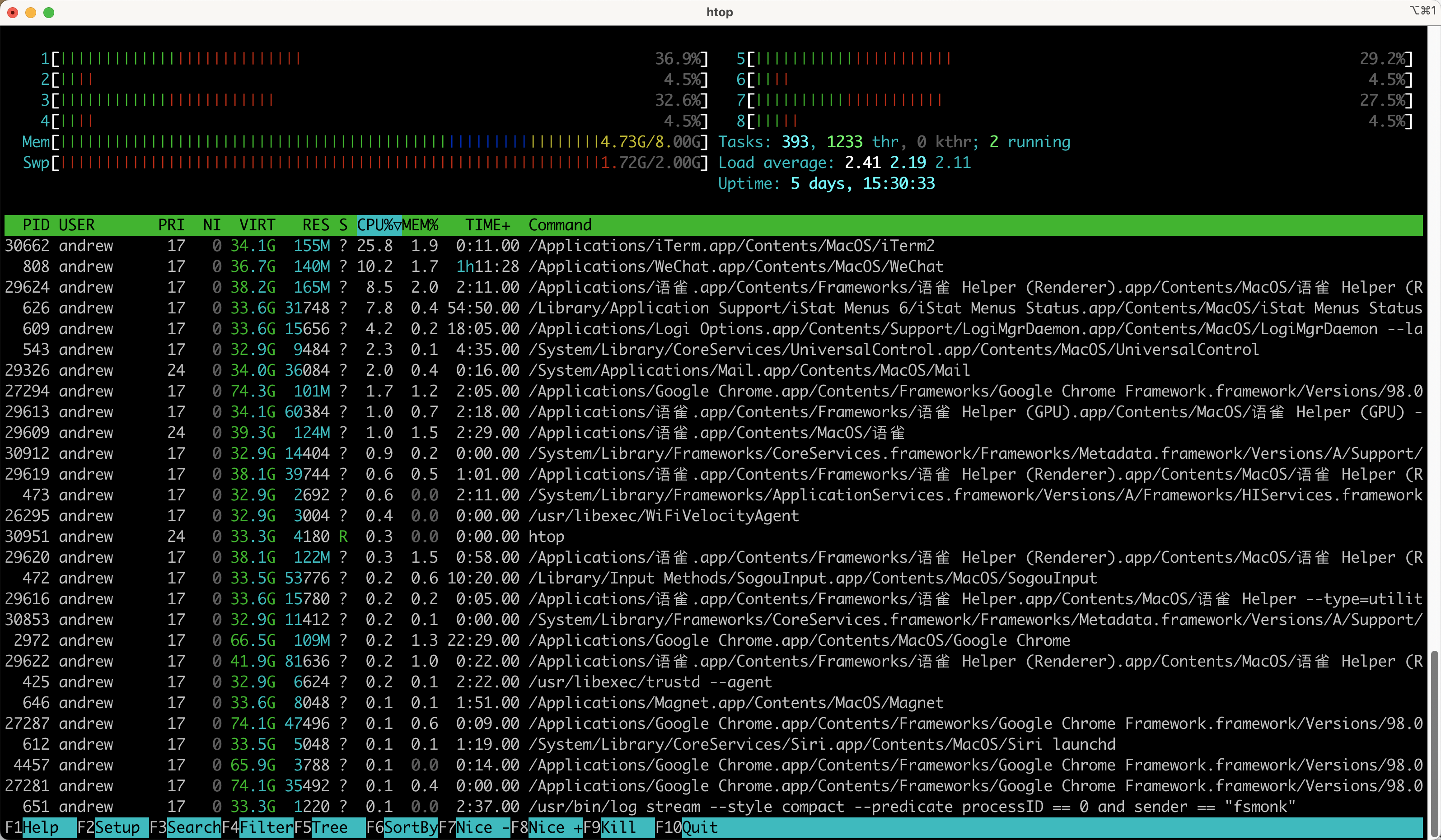The height and width of the screenshot is (840, 1441).
Task: Click the F1 Help function key label
Action: point(39,827)
